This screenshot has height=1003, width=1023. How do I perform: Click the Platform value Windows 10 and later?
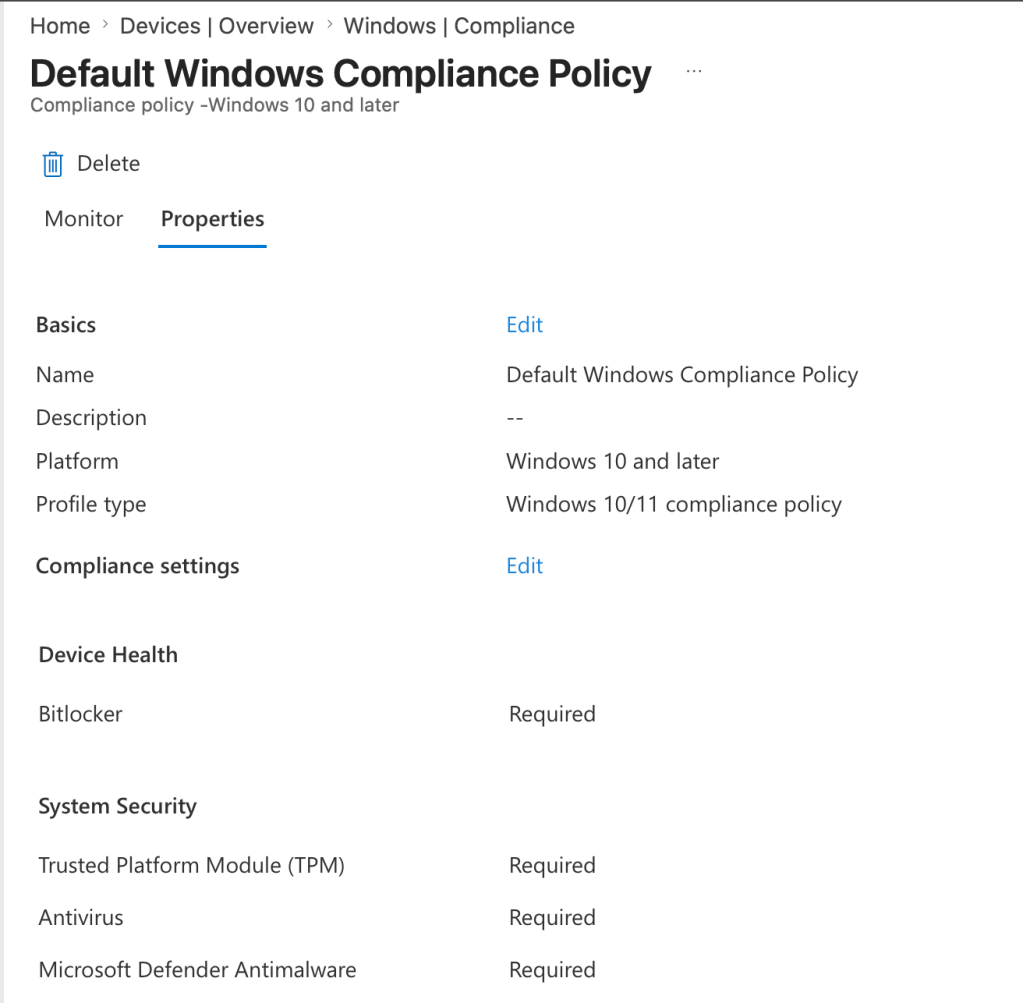(612, 461)
